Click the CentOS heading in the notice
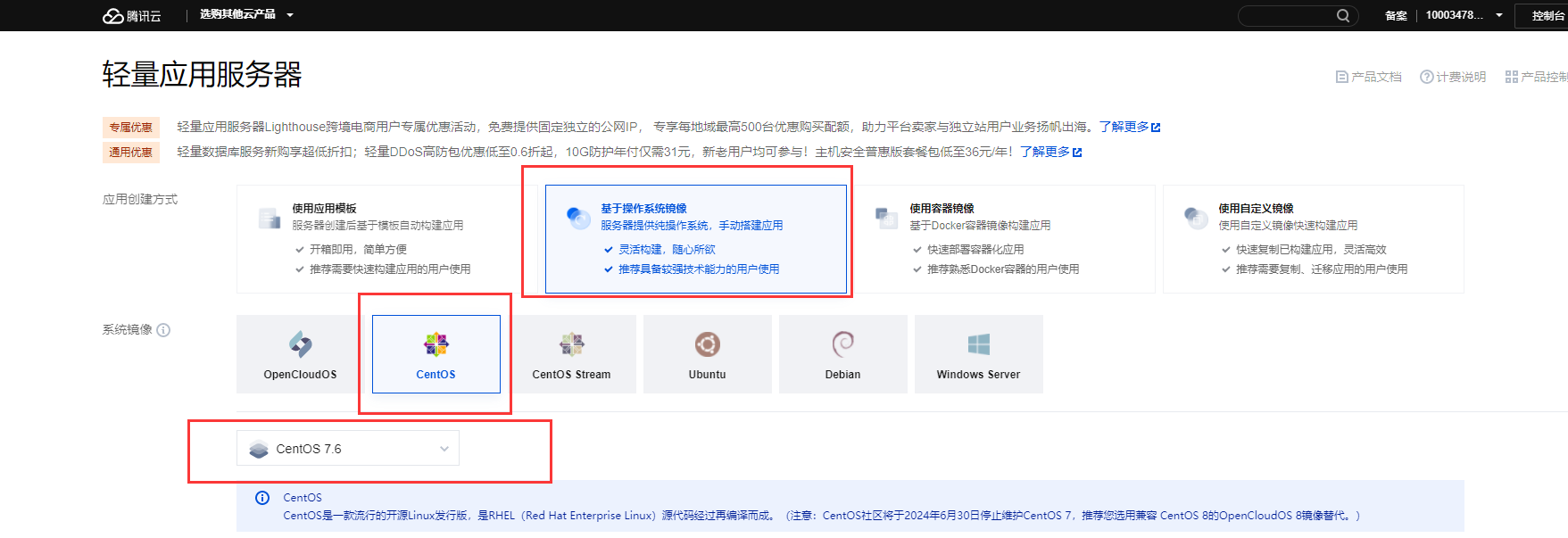This screenshot has height=538, width=1568. 303,498
